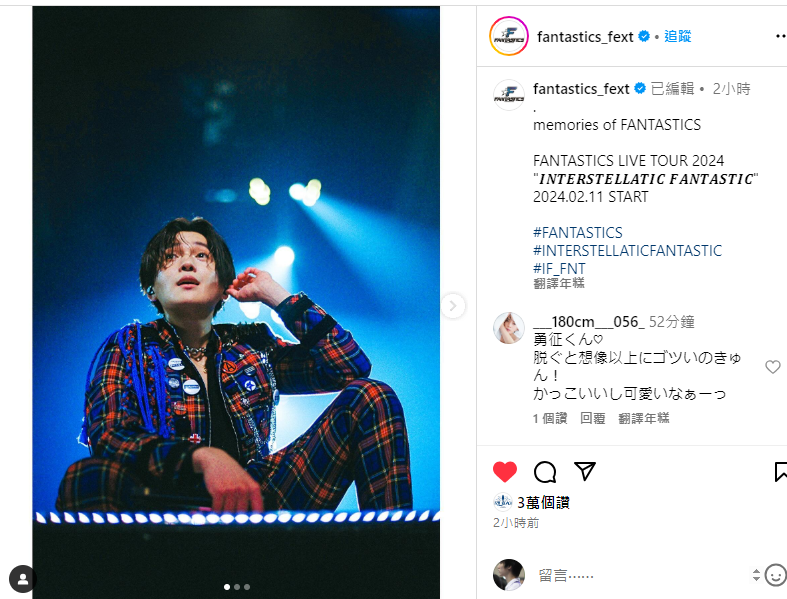Screen dimensions: 787x599
Task: Open the emoji picker smiley icon
Action: [775, 575]
